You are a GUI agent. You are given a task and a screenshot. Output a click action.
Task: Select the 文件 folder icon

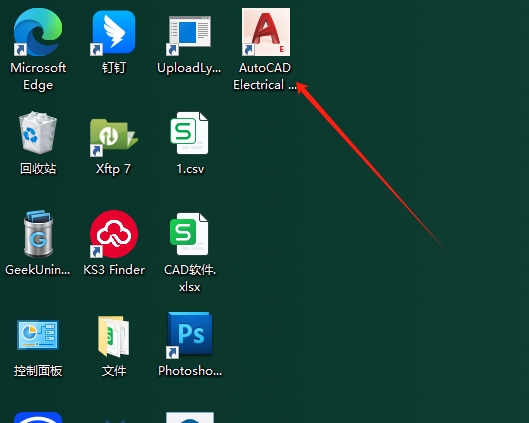point(114,336)
